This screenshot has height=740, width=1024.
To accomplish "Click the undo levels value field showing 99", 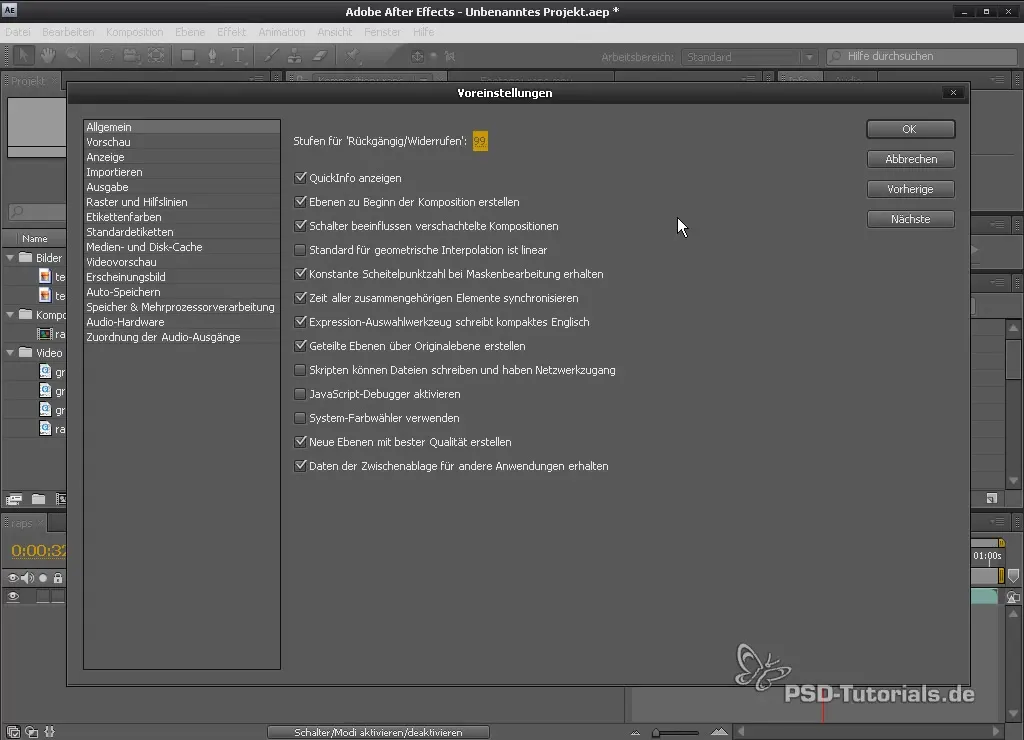I will click(x=480, y=141).
